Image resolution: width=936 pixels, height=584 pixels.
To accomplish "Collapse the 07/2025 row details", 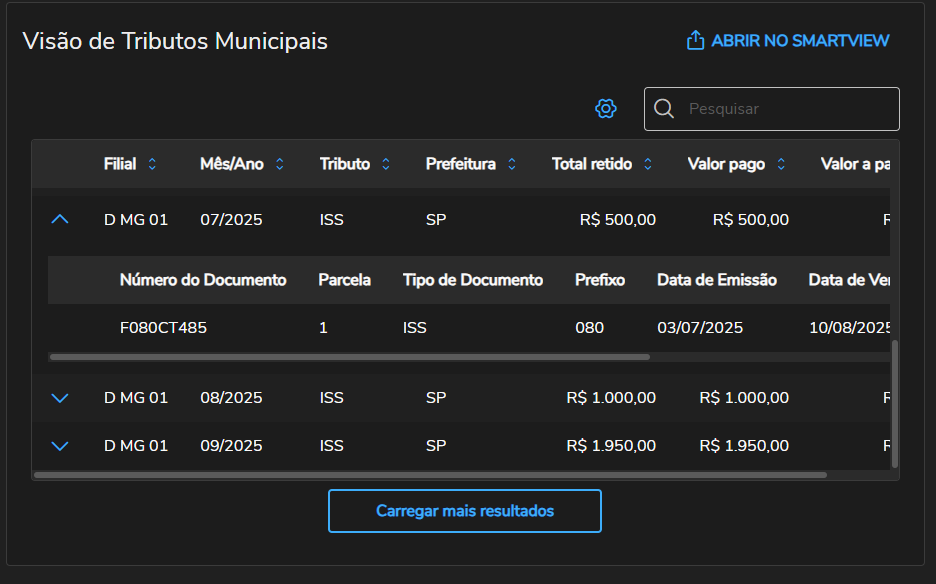I will pos(60,219).
